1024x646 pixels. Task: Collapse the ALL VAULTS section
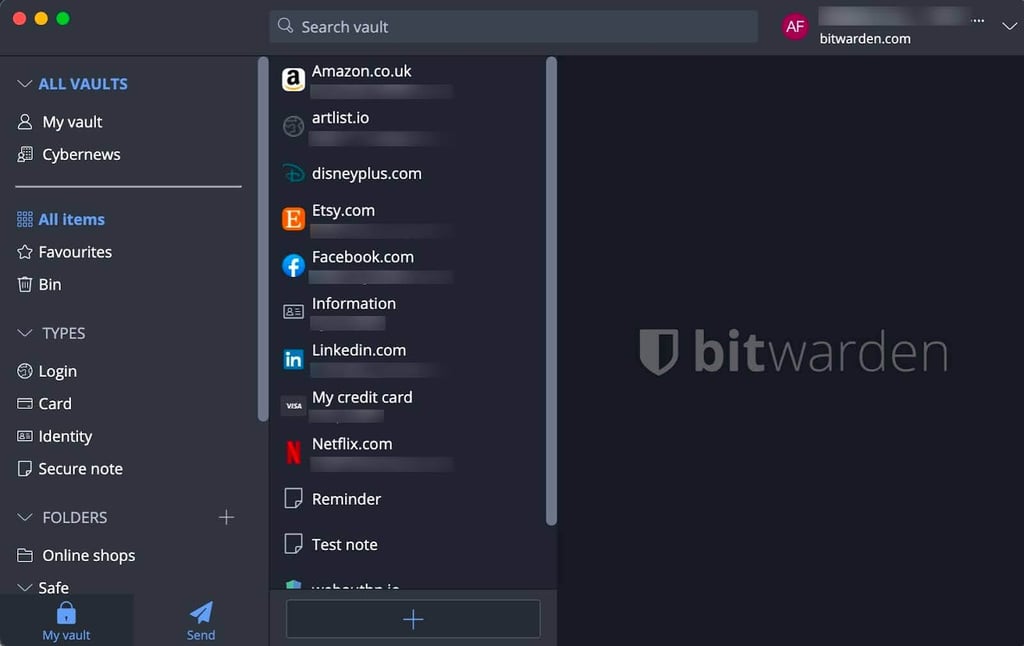point(25,84)
